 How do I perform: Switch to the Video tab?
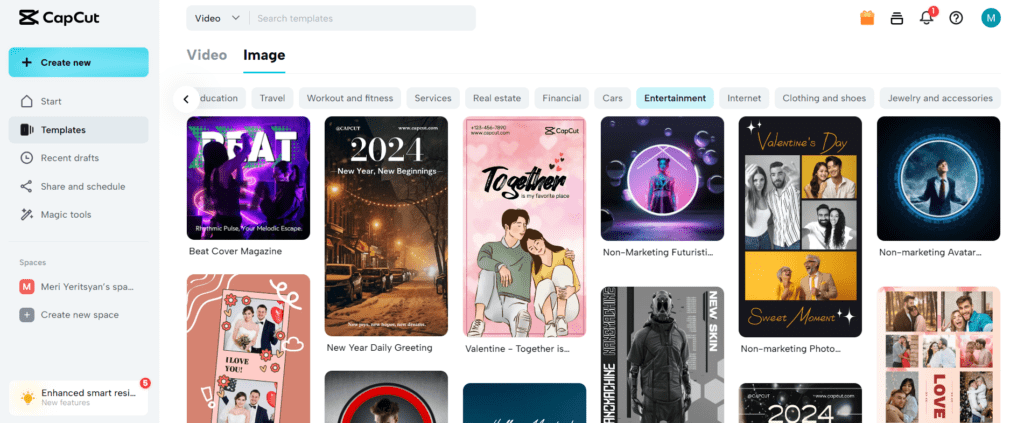click(207, 55)
